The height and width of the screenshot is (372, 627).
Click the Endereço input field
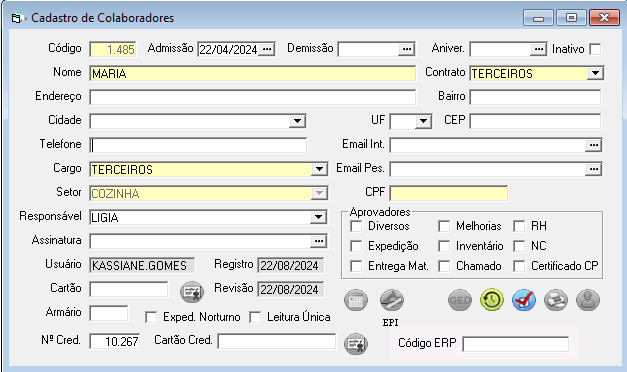(253, 98)
